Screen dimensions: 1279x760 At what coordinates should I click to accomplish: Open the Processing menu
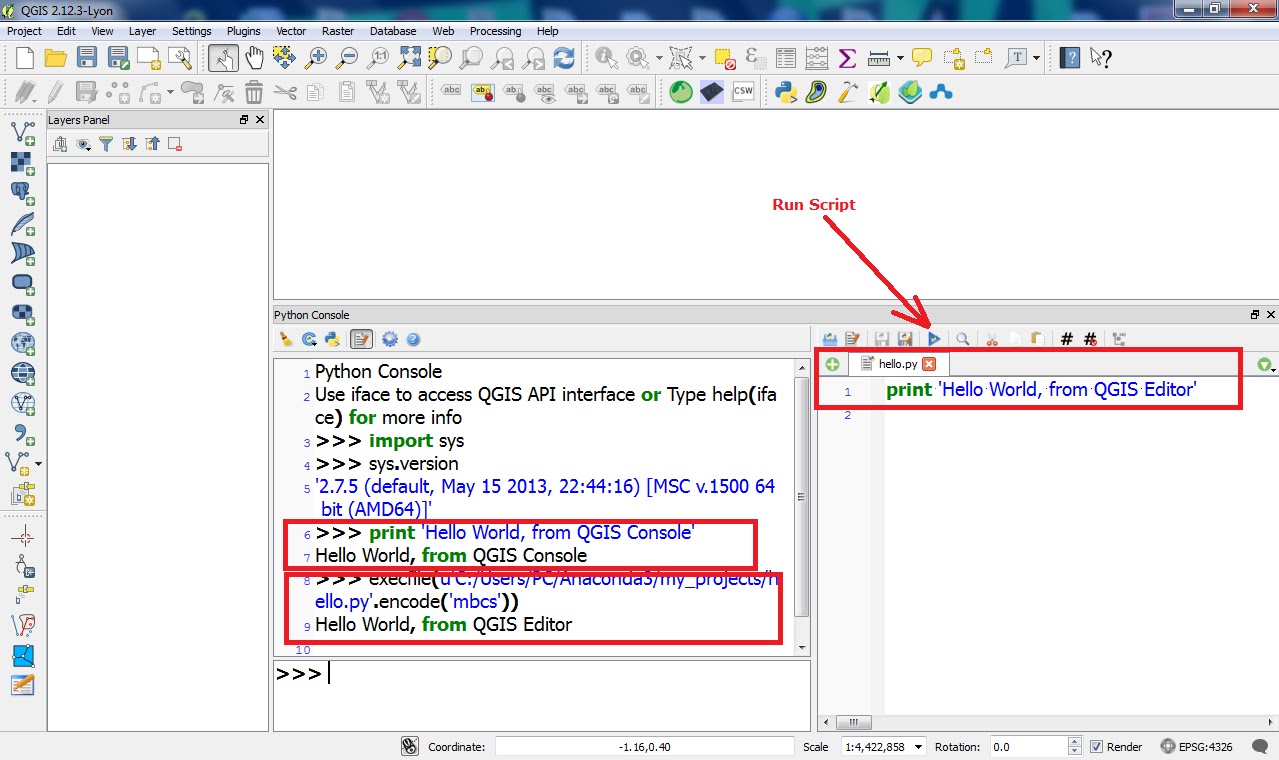tap(495, 31)
